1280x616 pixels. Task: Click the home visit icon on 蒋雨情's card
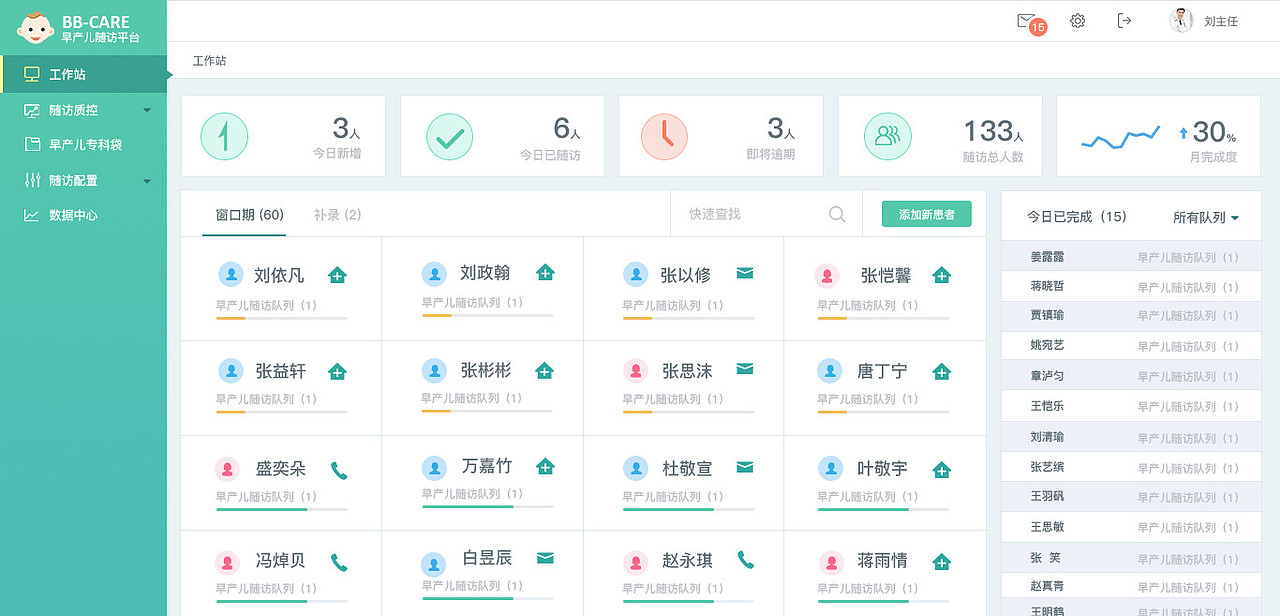pos(941,562)
